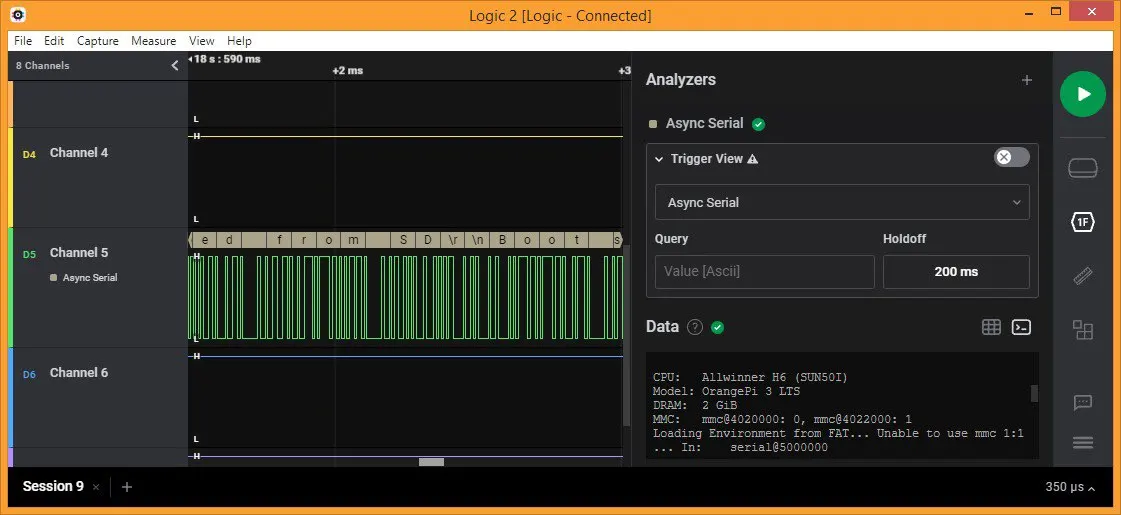Open the Extensions blocks icon in sidebar

point(1082,329)
